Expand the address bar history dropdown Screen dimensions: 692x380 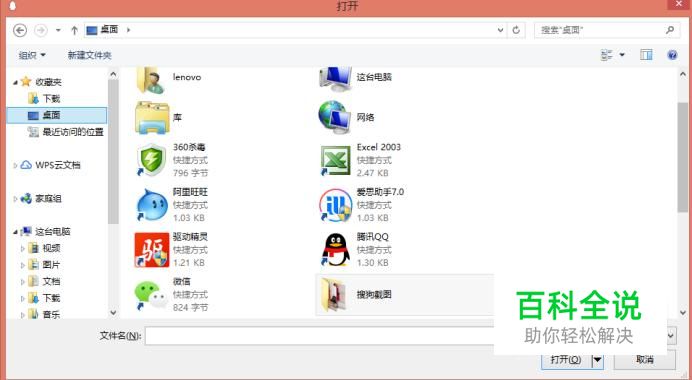pos(500,30)
